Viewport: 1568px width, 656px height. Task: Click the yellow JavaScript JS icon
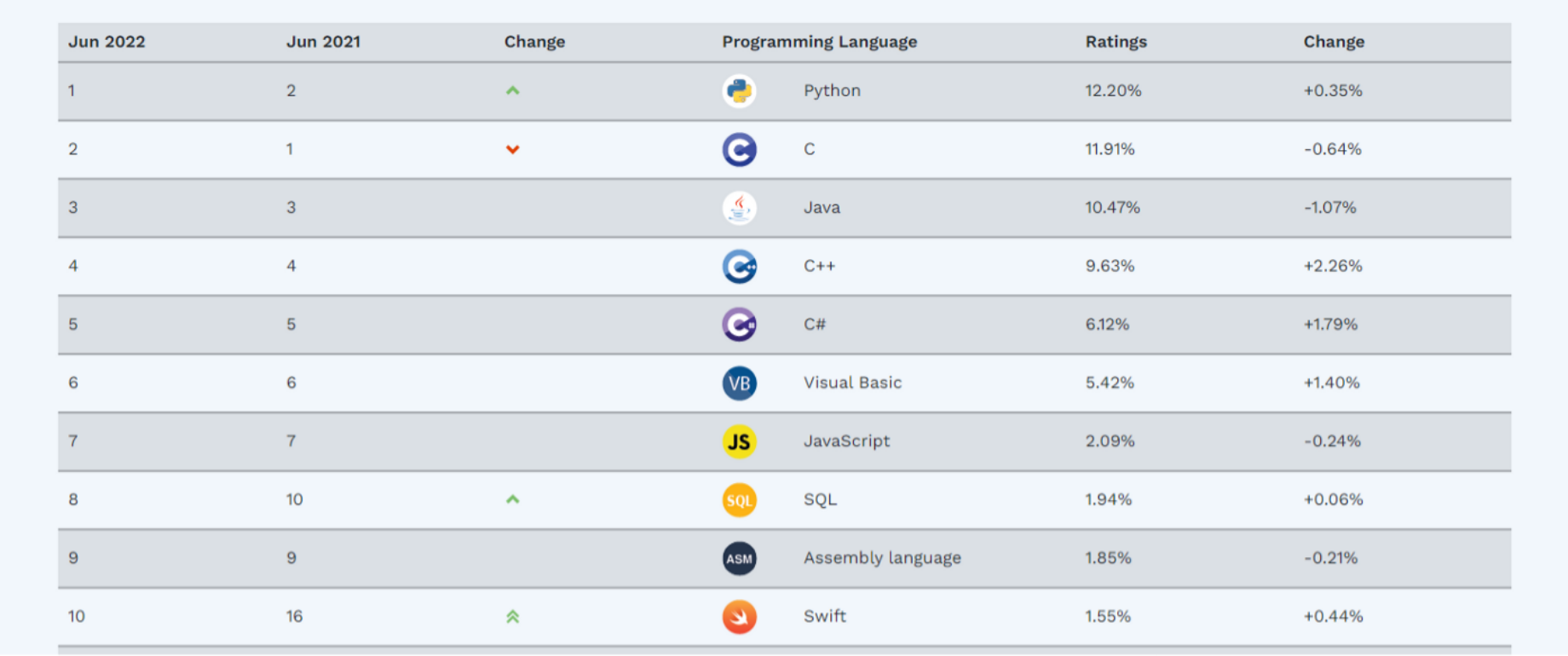click(x=739, y=441)
